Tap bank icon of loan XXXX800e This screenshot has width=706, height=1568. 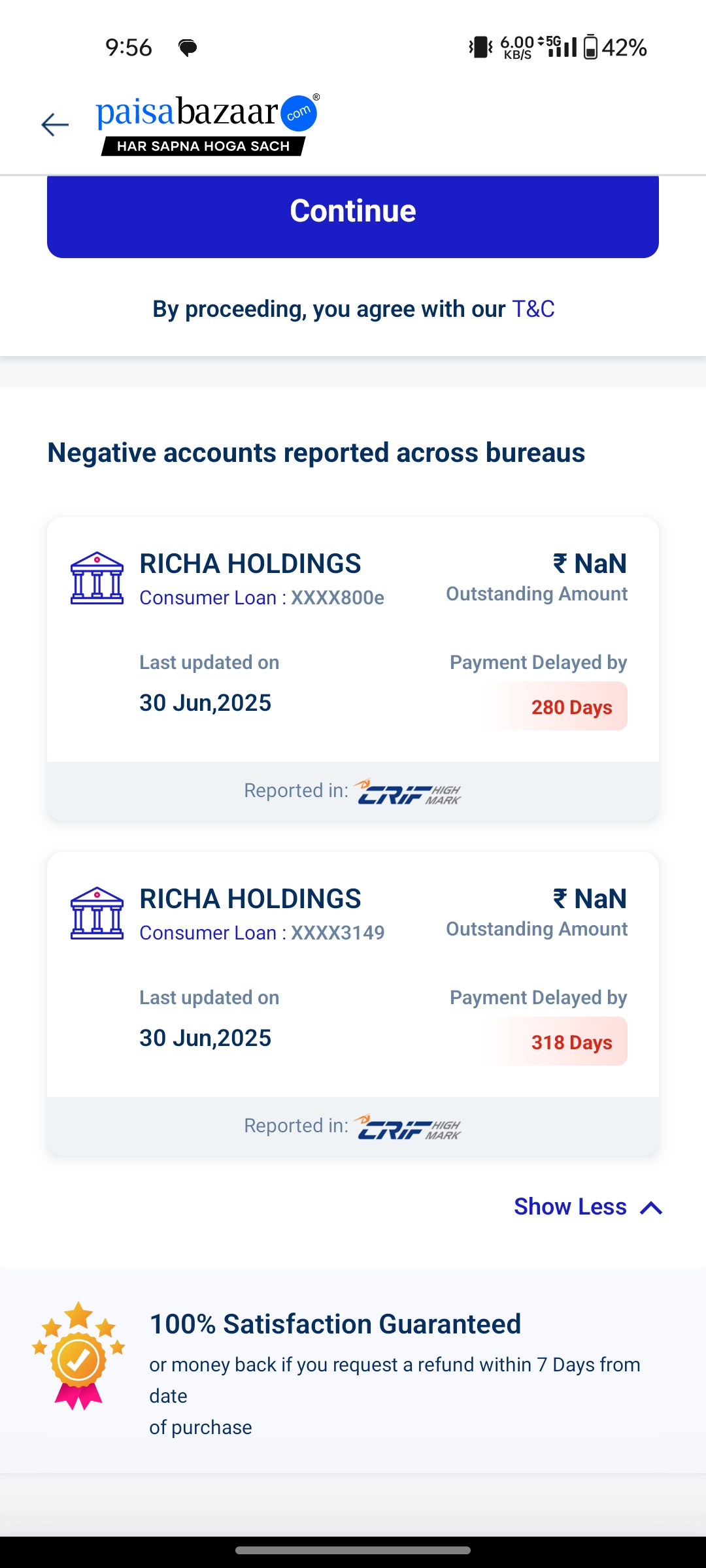(x=97, y=578)
